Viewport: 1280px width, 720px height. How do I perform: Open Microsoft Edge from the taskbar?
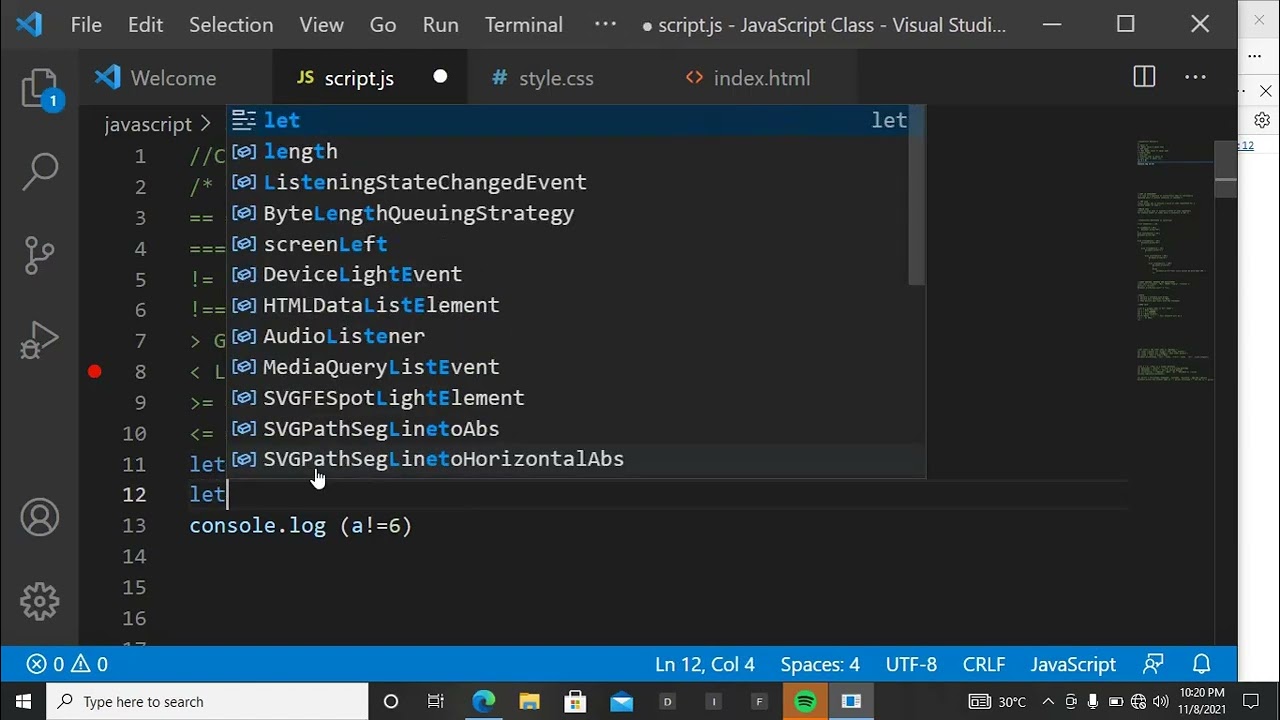coord(483,701)
